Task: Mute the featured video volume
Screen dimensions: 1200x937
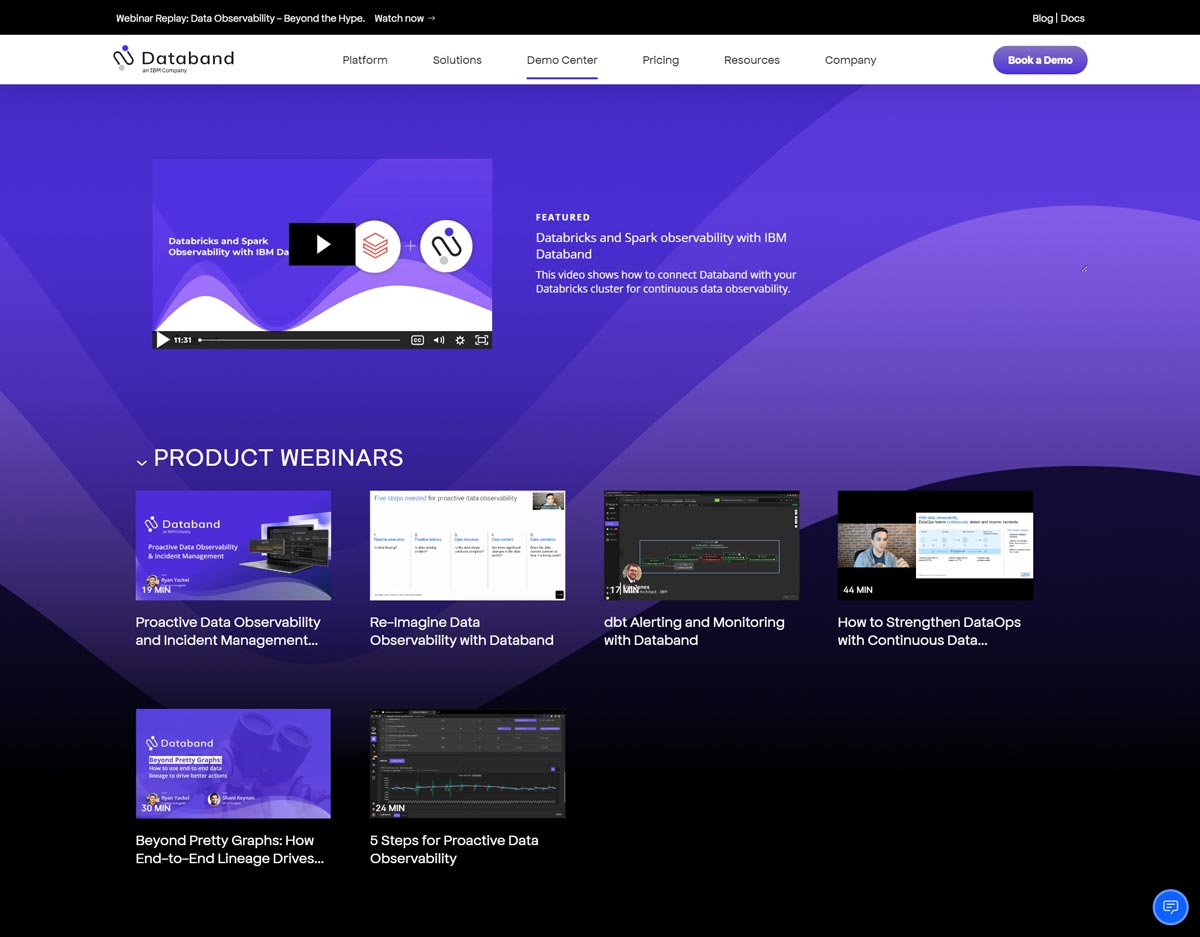Action: click(439, 340)
